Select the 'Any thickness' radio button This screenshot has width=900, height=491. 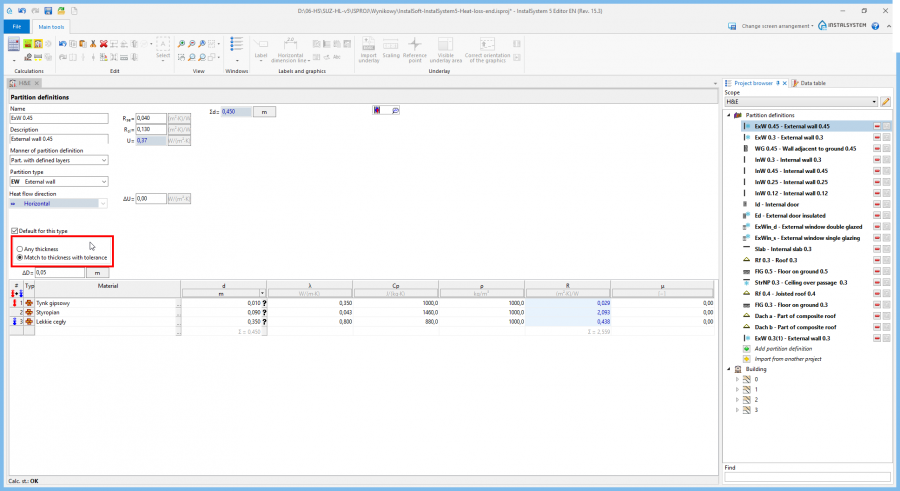coord(20,248)
